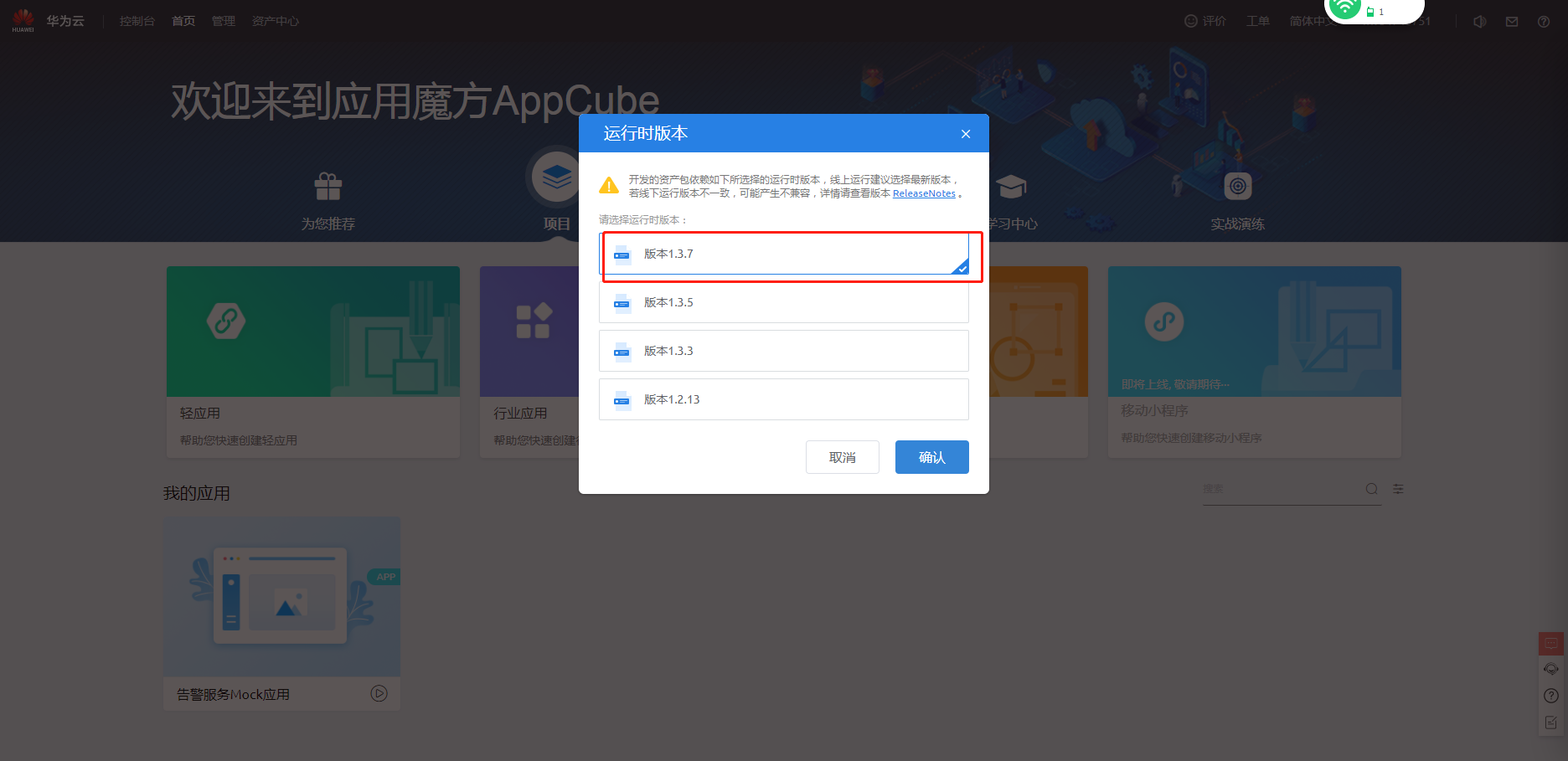Screen dimensions: 1568x761
Task: Open the 管理 menu item
Action: click(x=224, y=21)
